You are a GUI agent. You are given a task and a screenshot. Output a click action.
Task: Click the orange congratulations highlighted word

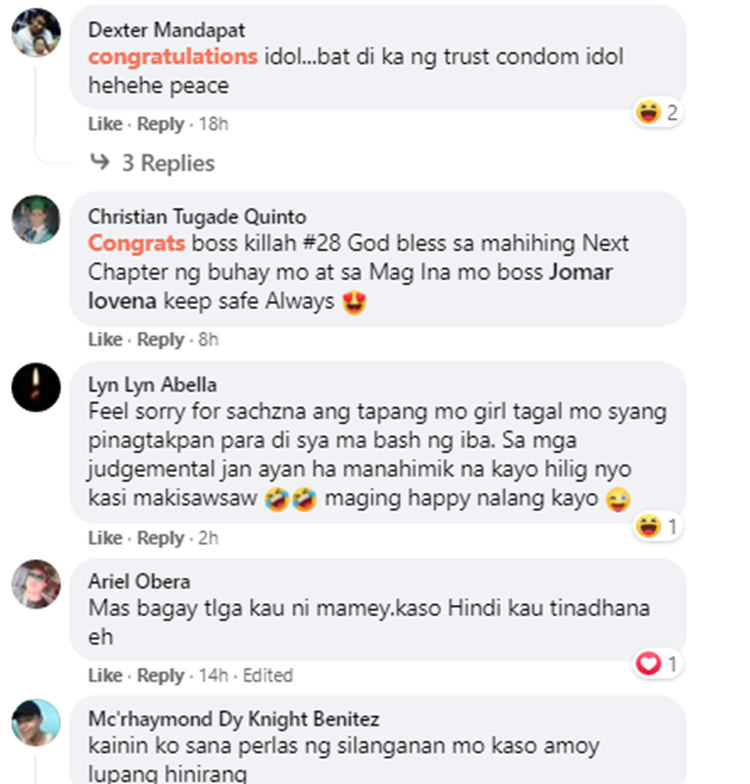pos(172,57)
